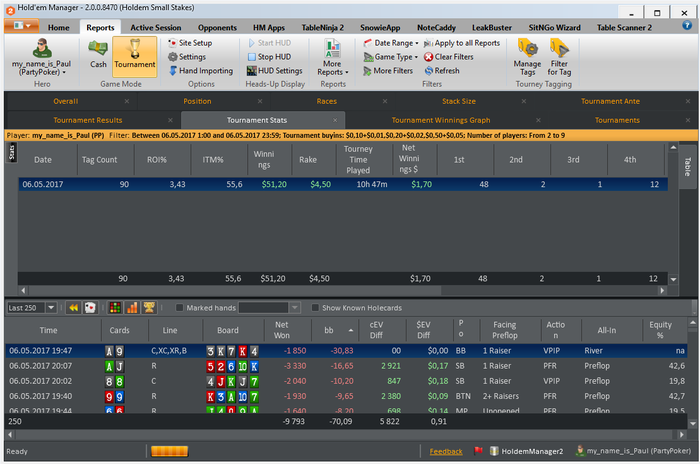700x464 pixels.
Task: Expand the Date Range filter
Action: (x=391, y=43)
